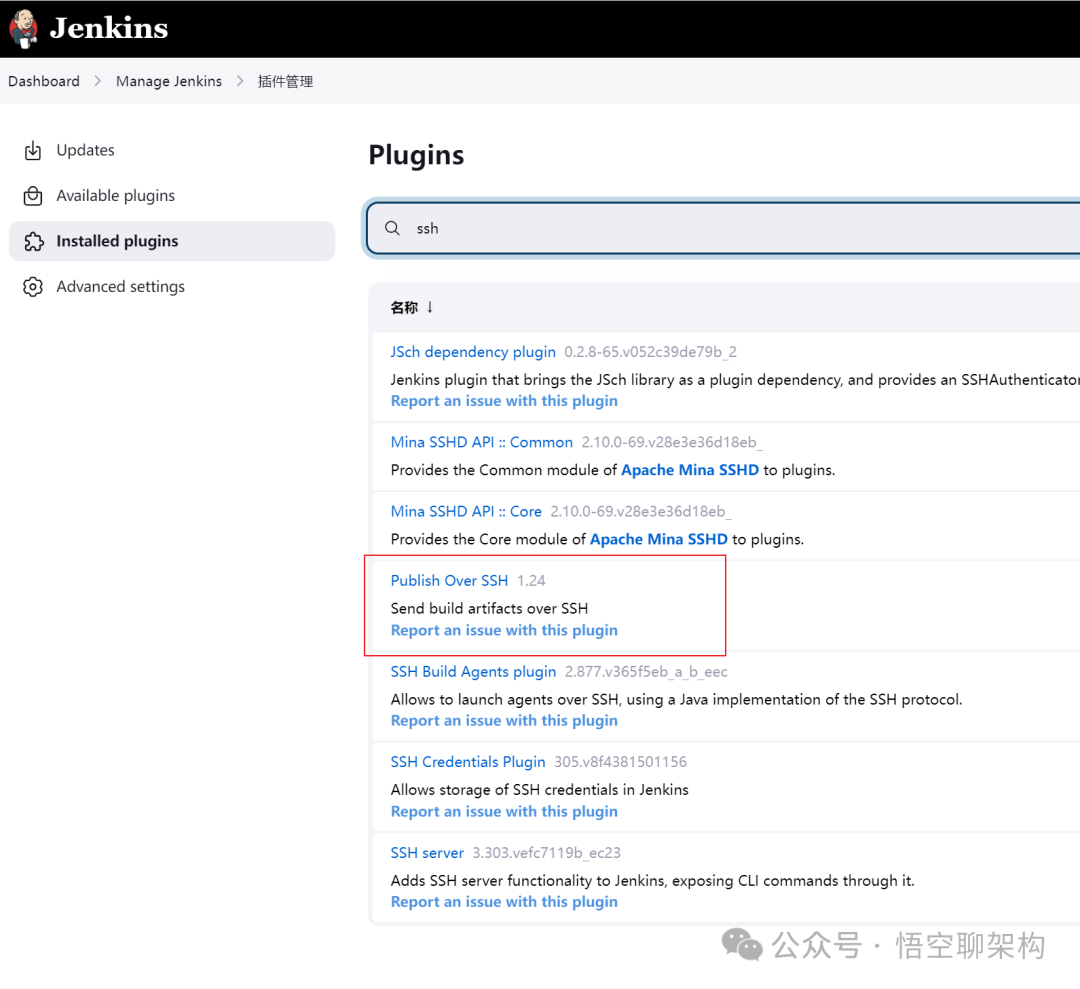Click the Updates download icon in sidebar
1080x989 pixels.
pyautogui.click(x=33, y=151)
